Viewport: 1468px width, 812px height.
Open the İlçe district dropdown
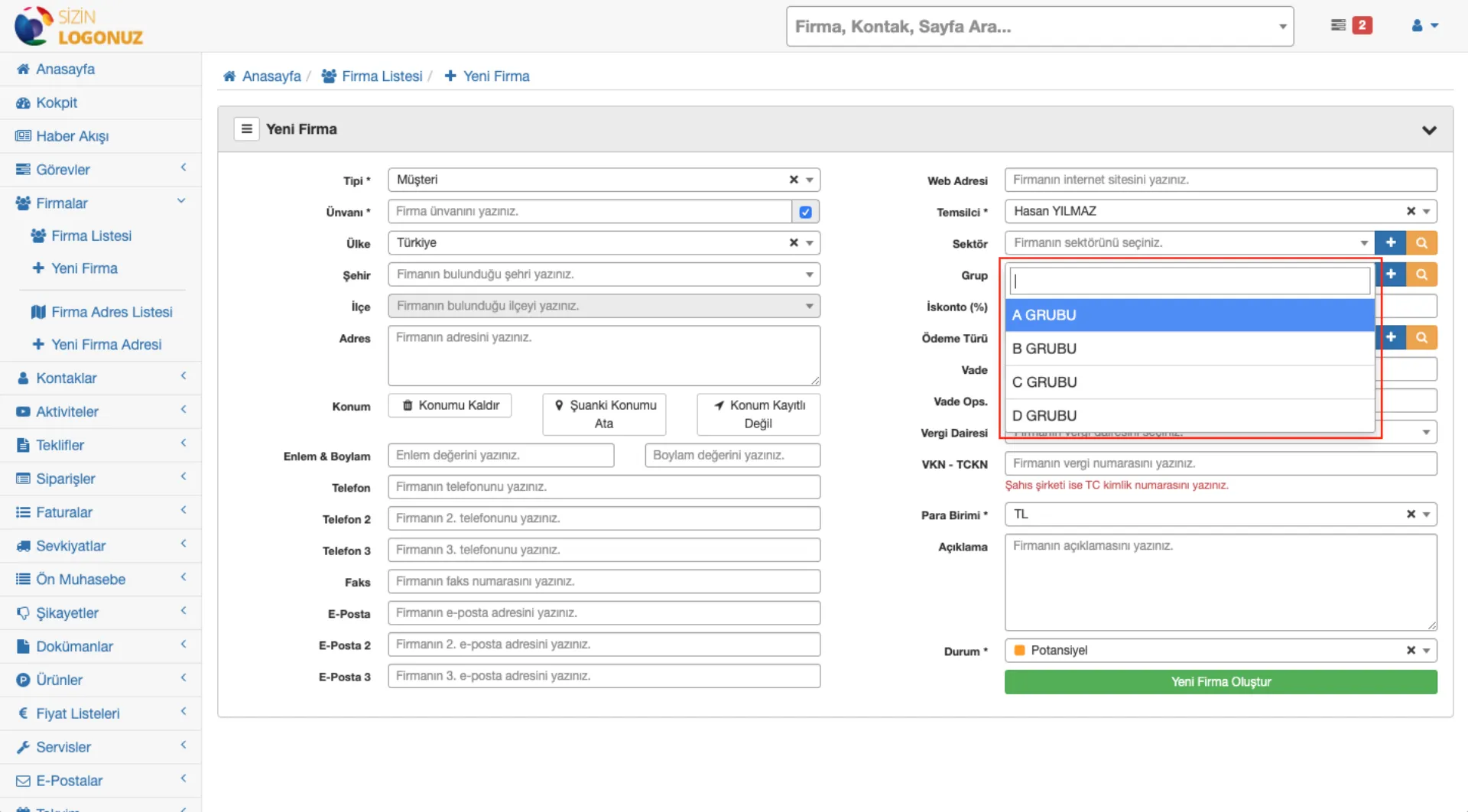click(x=604, y=306)
